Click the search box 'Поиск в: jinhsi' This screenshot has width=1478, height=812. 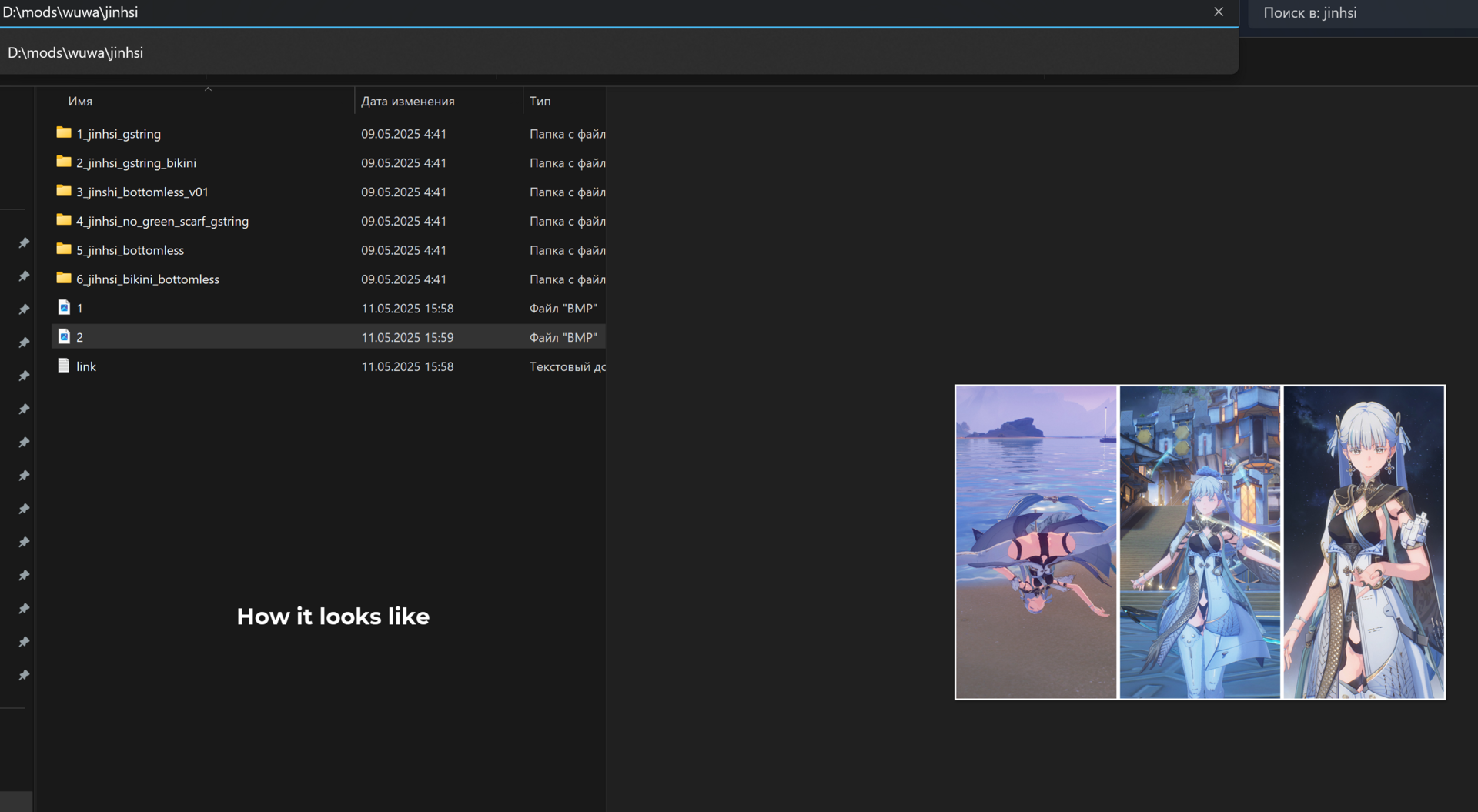tap(1363, 13)
